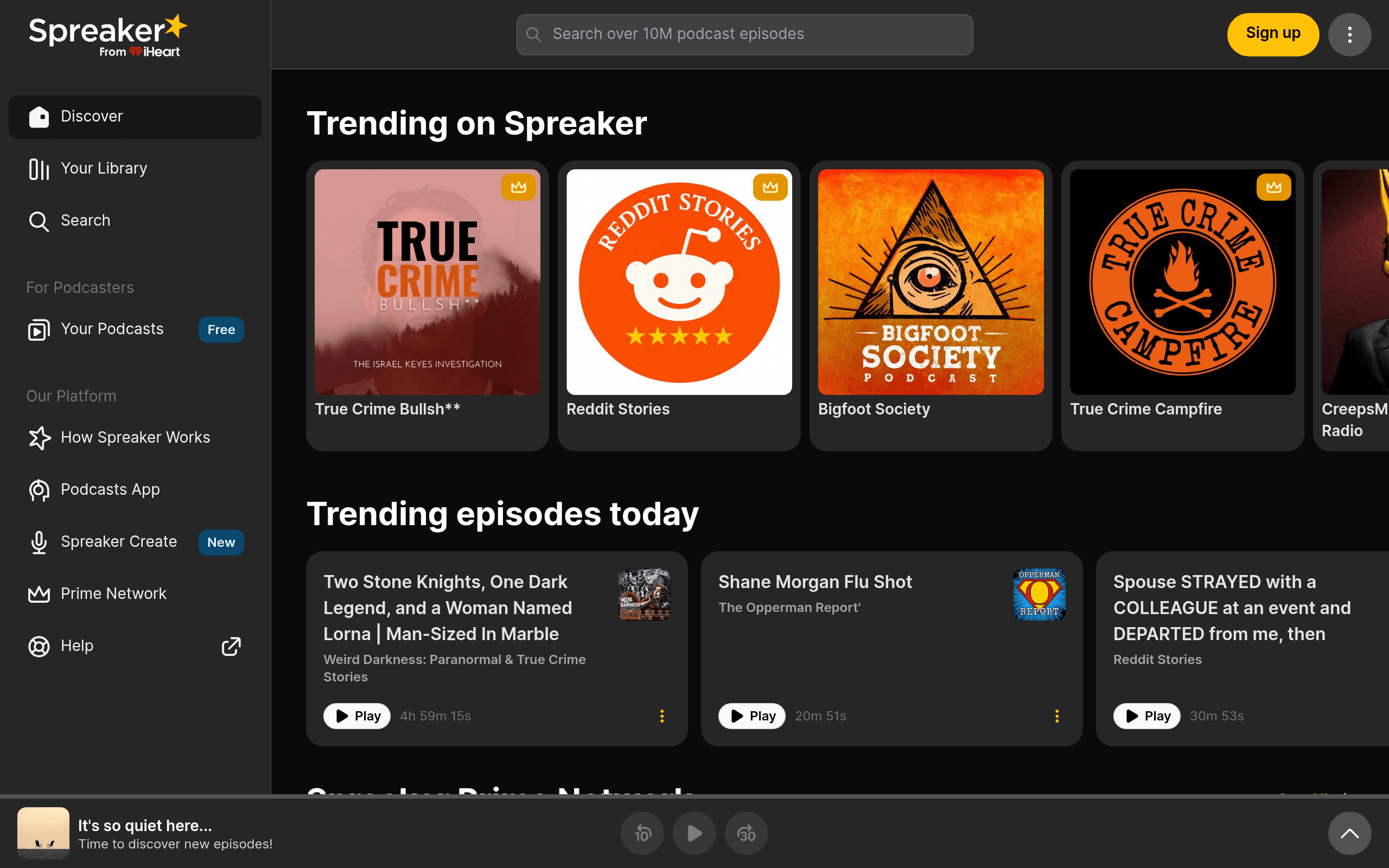The image size is (1389, 868).
Task: Open How Spreaker Works
Action: [135, 437]
